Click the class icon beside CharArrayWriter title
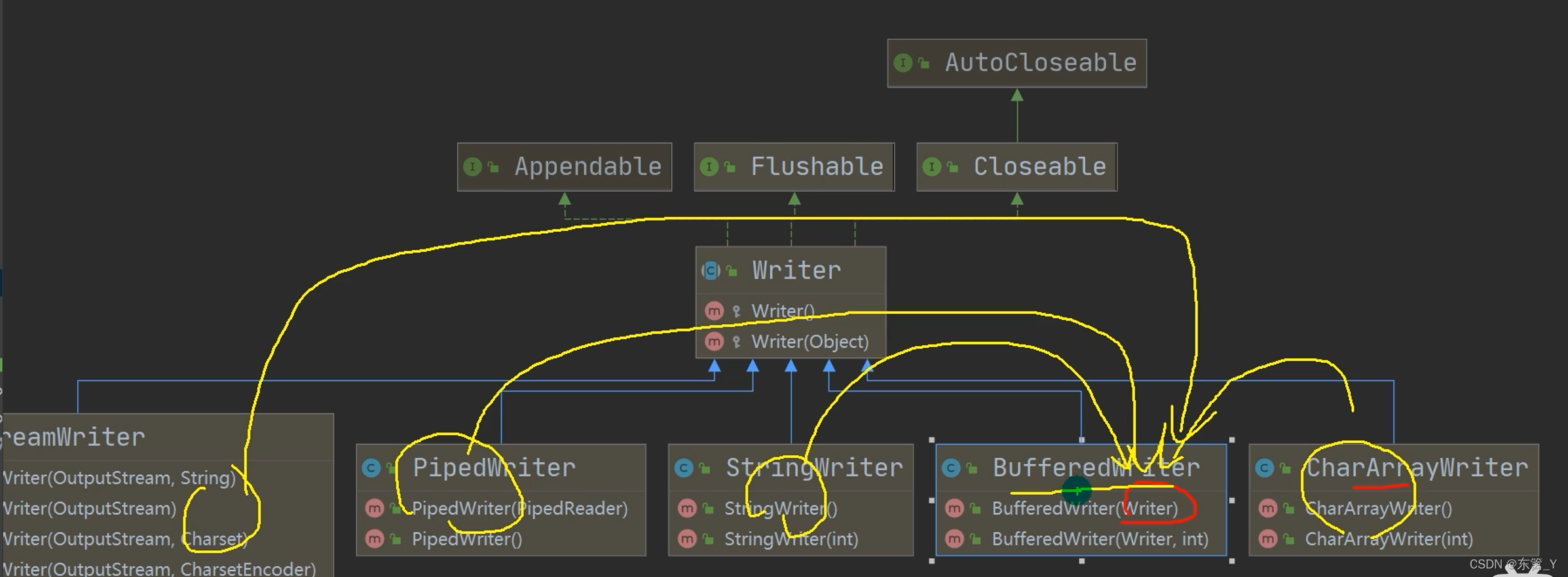The height and width of the screenshot is (577, 1568). pyautogui.click(x=1265, y=468)
